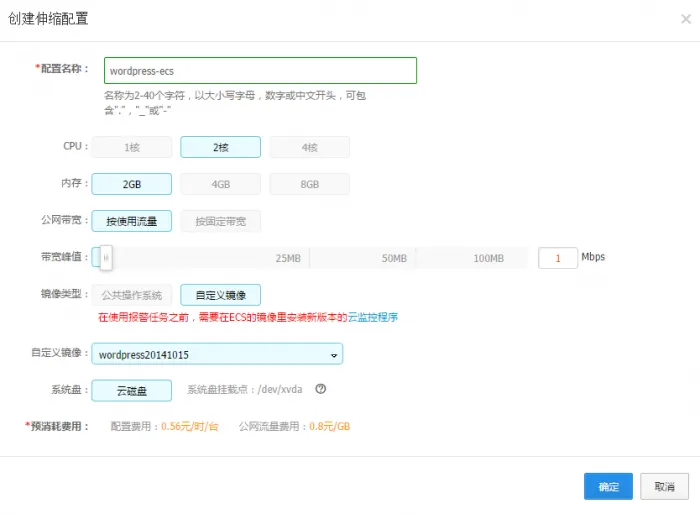Choose 4GB memory
Viewport: 700px width, 514px height.
[221, 184]
